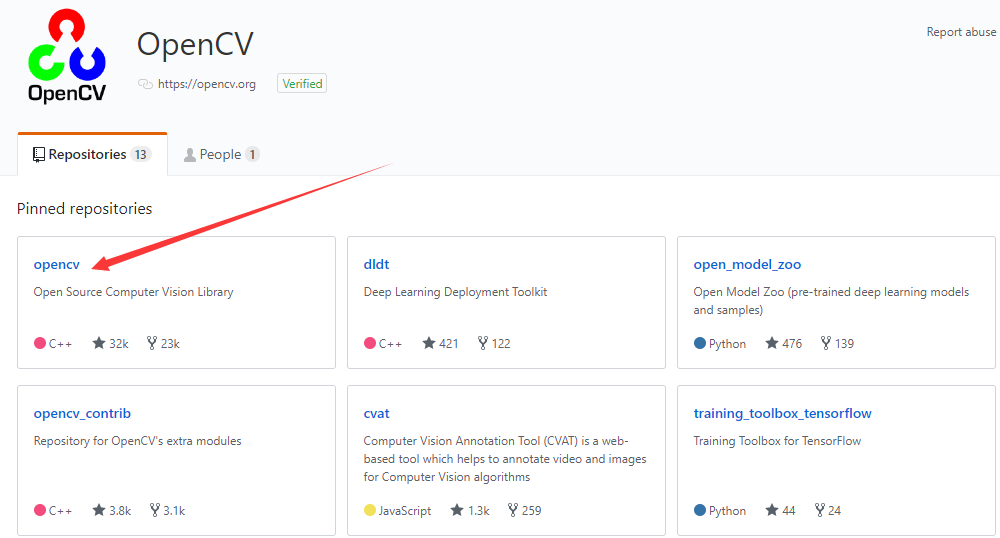
Task: Click the star icon on dldt card
Action: (x=428, y=343)
